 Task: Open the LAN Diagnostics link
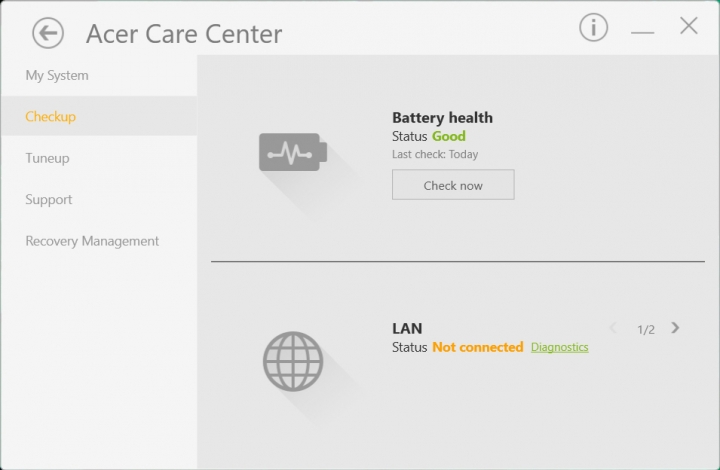pyautogui.click(x=559, y=347)
